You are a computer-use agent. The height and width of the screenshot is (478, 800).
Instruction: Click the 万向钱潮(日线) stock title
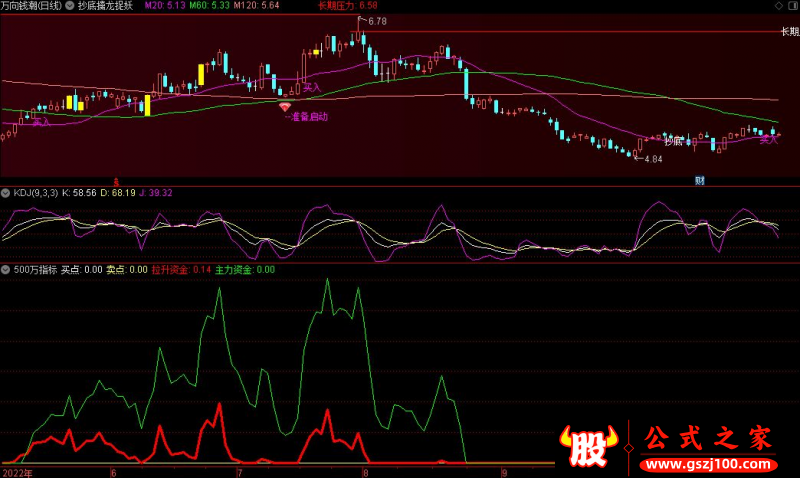31,5
